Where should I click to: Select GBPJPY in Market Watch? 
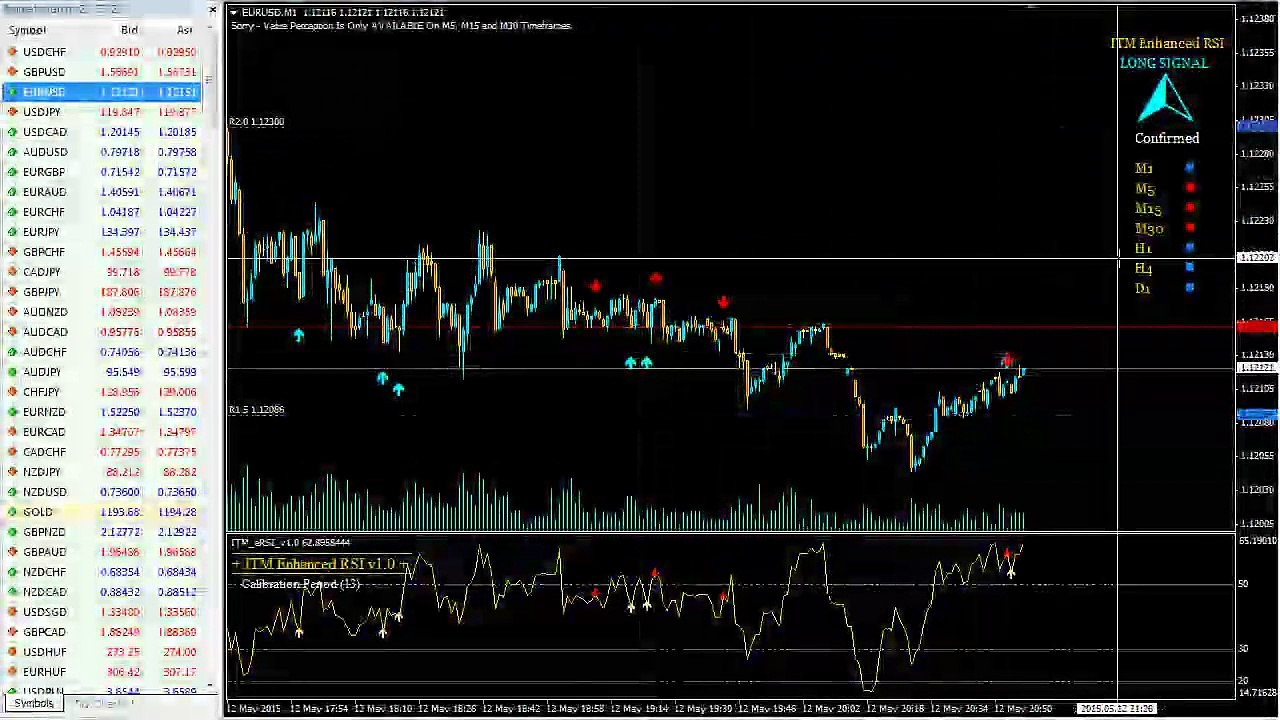(x=102, y=292)
